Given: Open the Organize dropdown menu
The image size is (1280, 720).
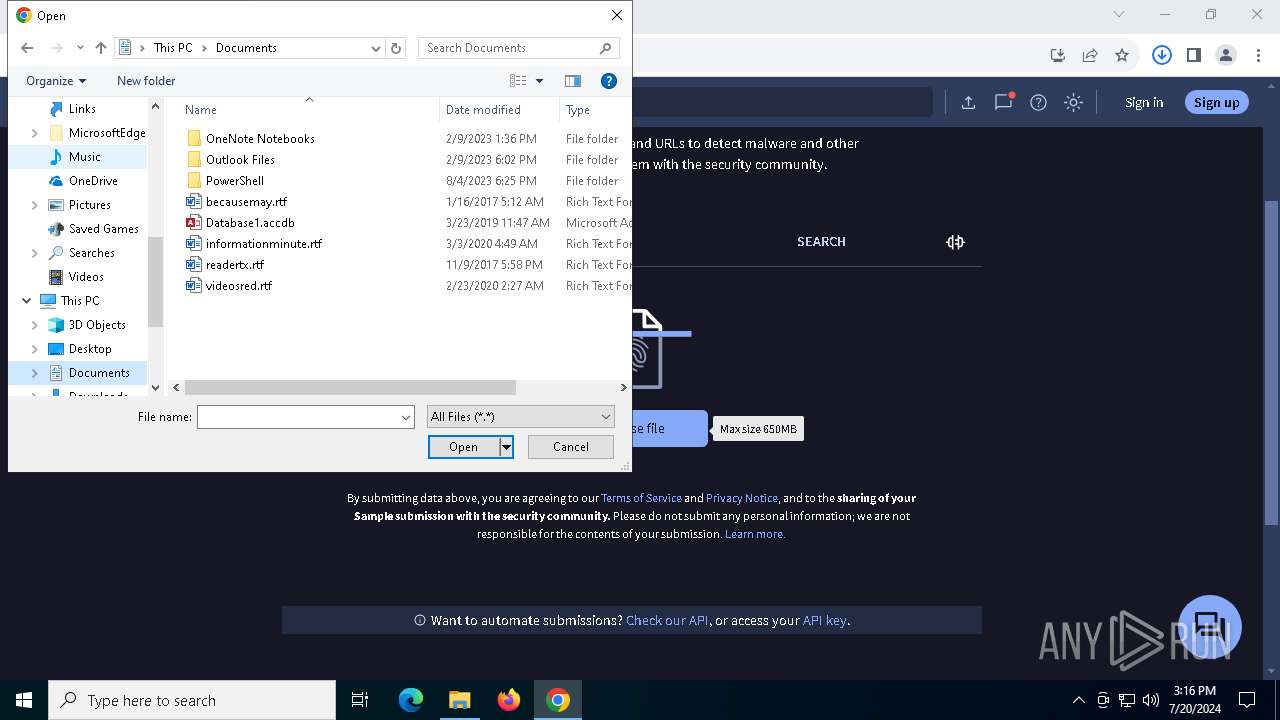Looking at the screenshot, I should click(x=56, y=81).
